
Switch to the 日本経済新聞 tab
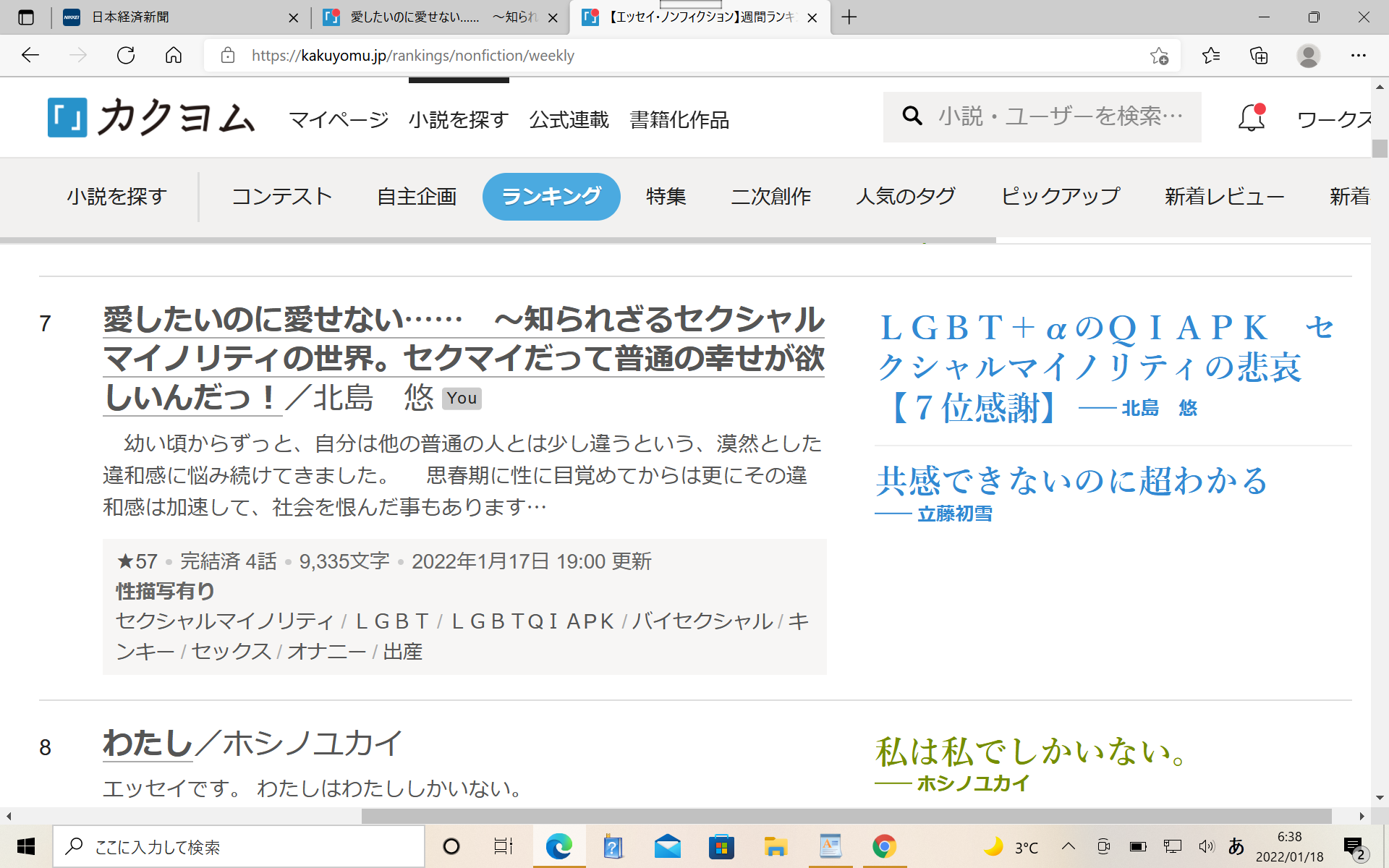pos(174,17)
